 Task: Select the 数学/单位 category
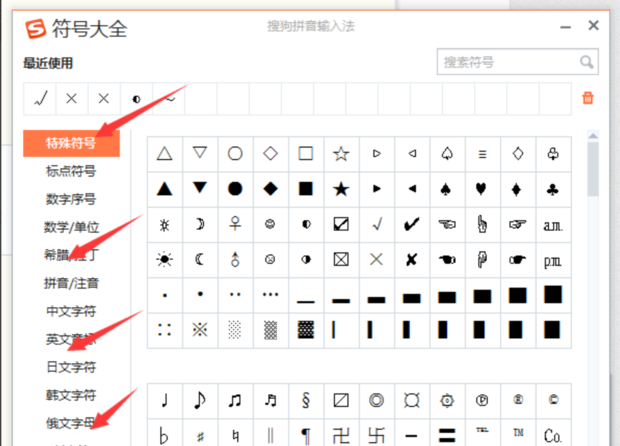point(71,227)
